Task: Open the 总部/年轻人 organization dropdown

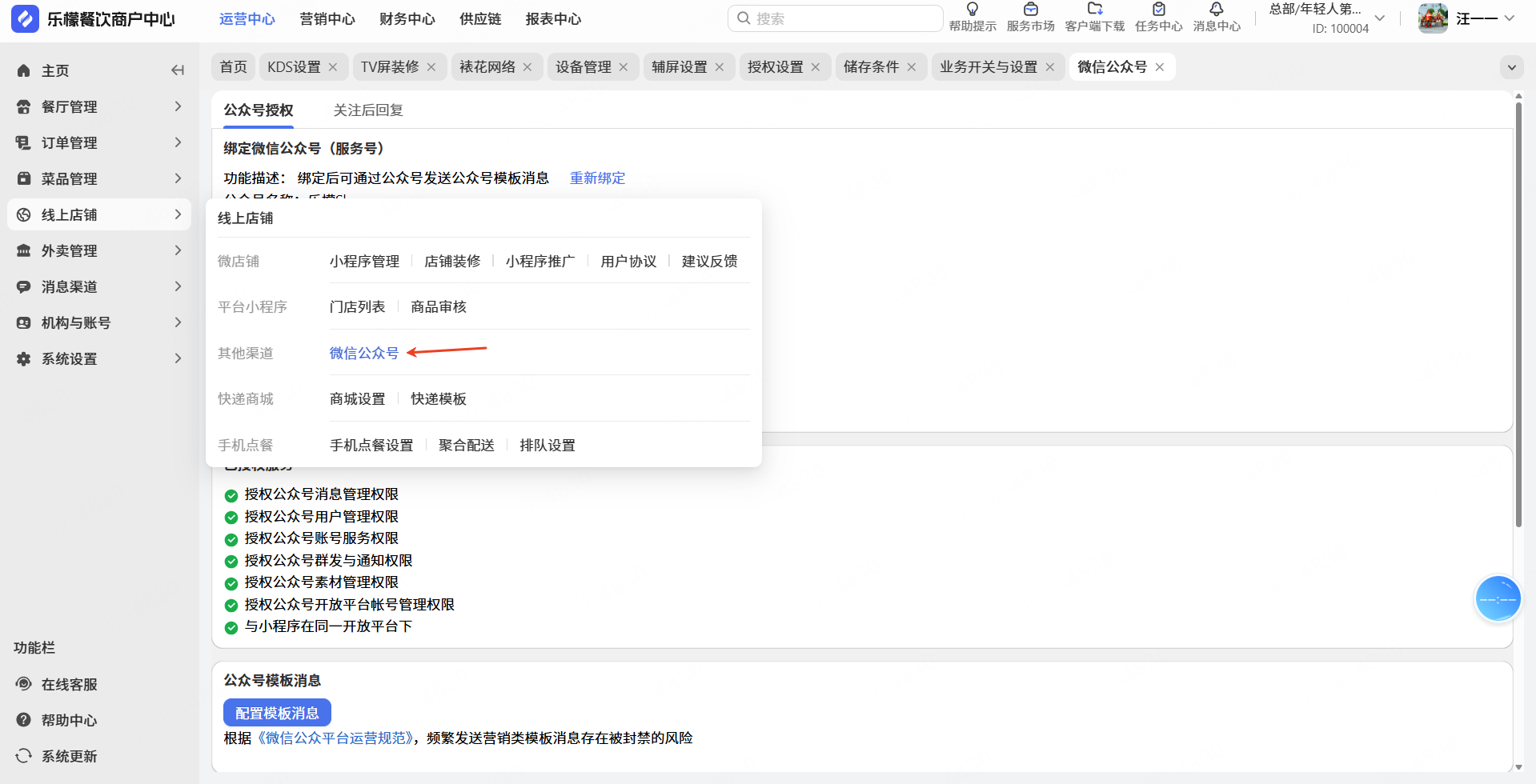Action: [1326, 18]
